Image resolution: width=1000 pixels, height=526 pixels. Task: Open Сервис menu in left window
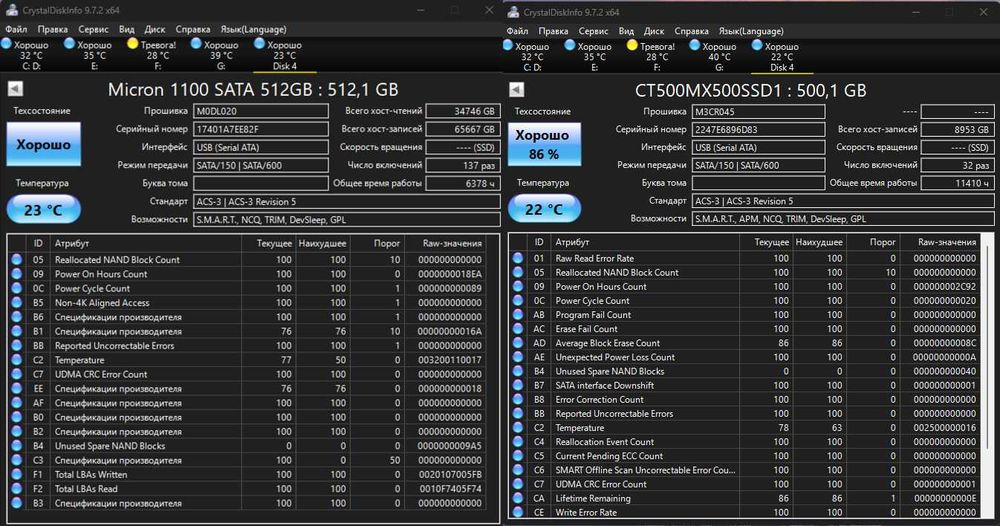point(93,29)
